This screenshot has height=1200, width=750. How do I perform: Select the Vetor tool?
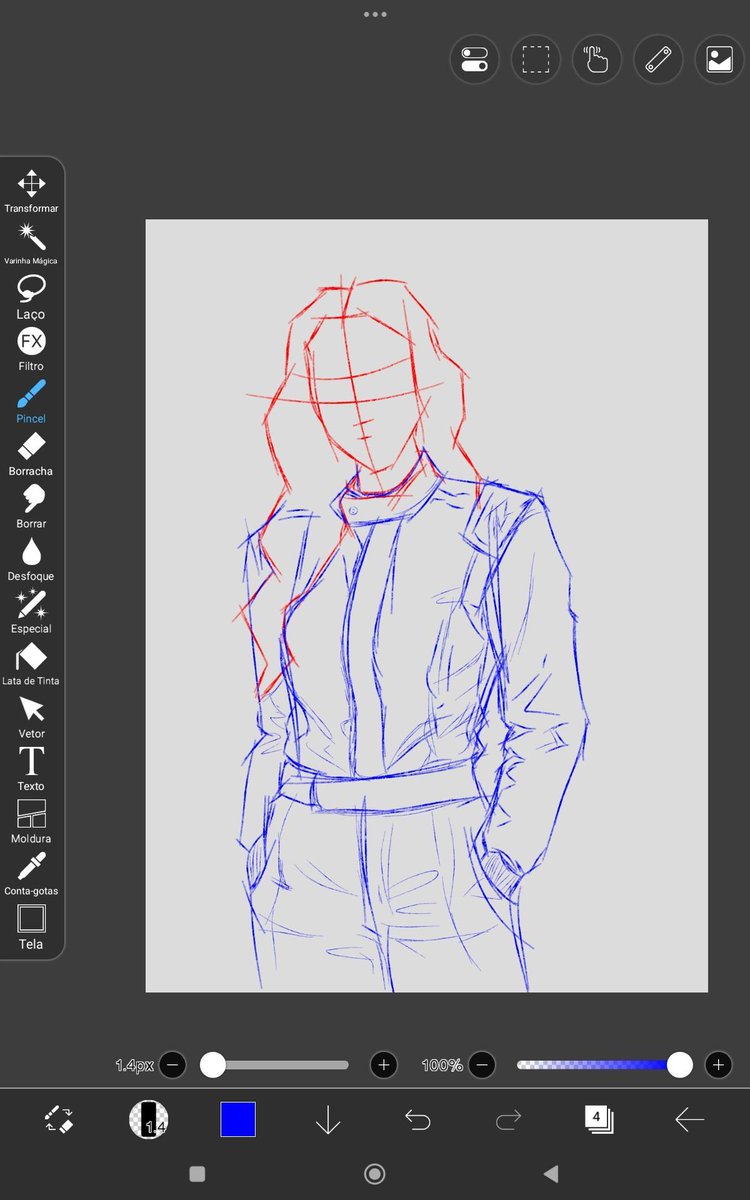point(31,717)
